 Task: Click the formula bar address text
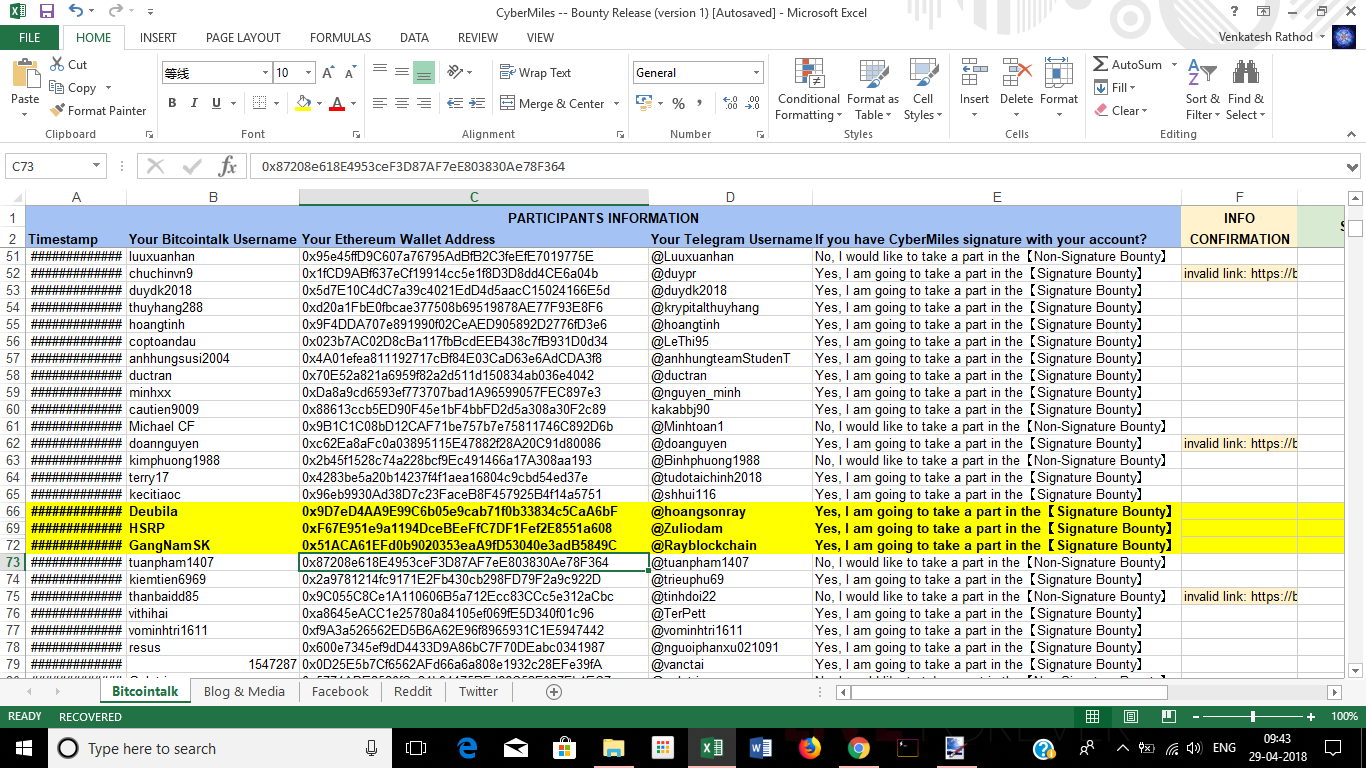coord(413,166)
